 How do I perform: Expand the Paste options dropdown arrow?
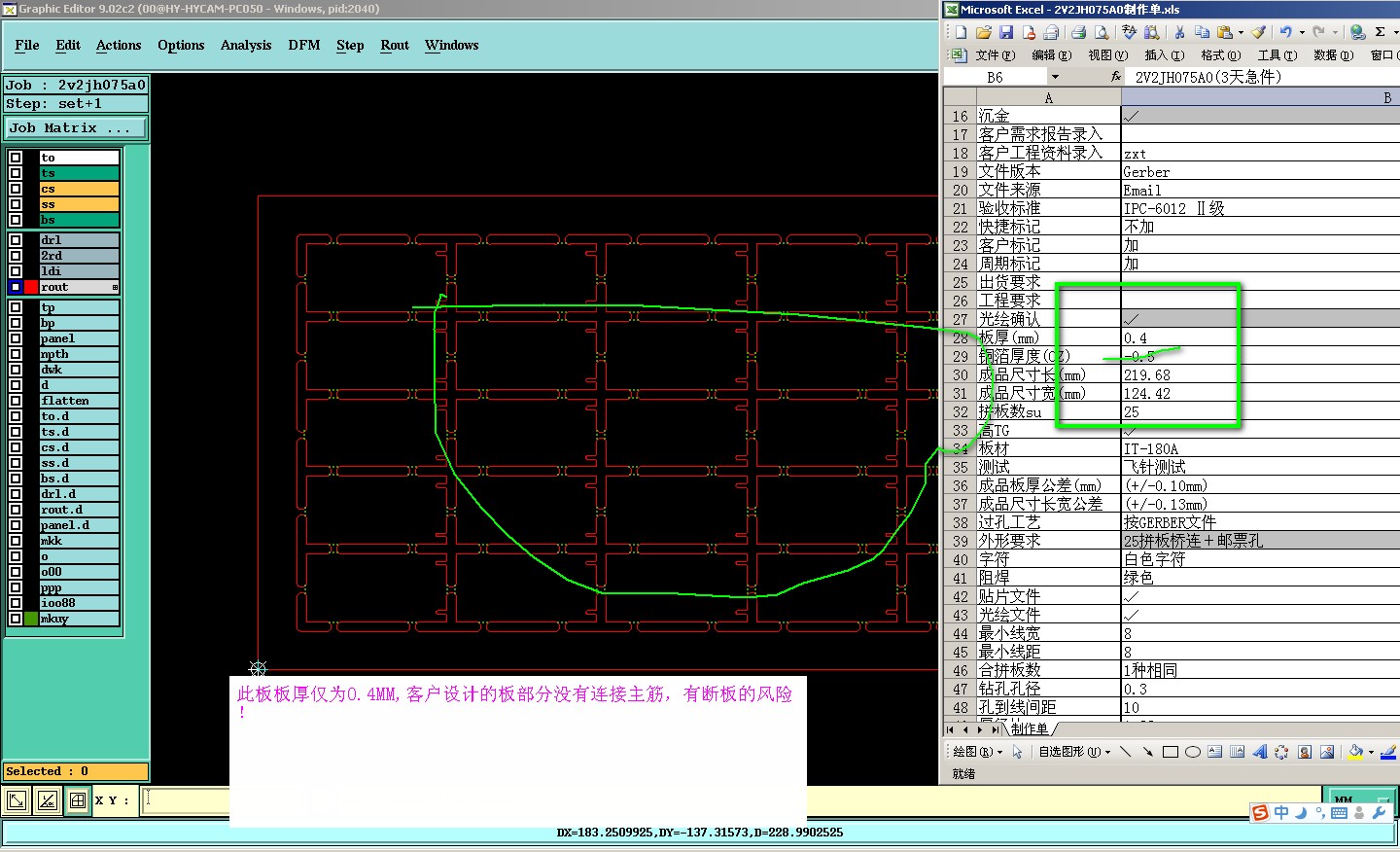pyautogui.click(x=1241, y=32)
